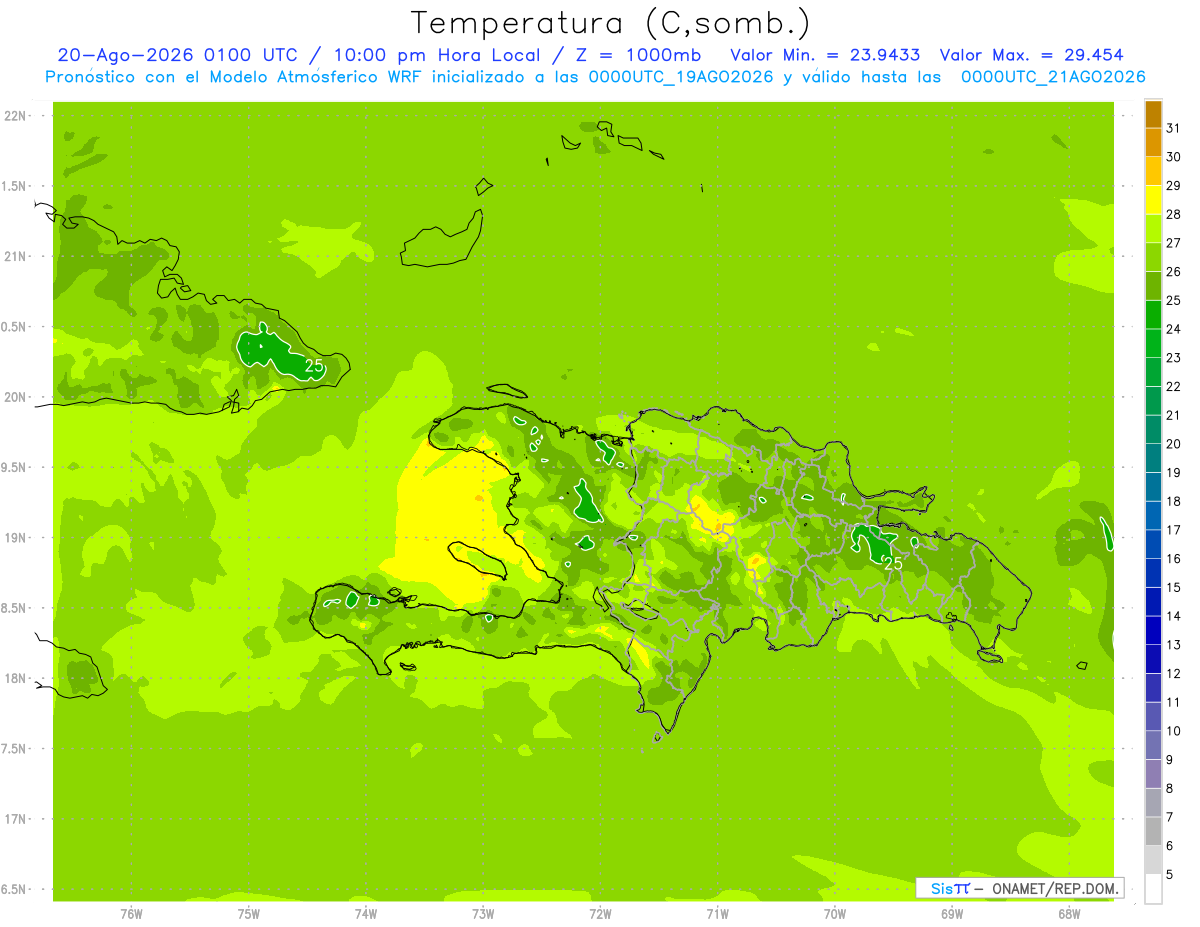
Task: Click the '25' contour label over eastern Cuba
Action: (314, 367)
